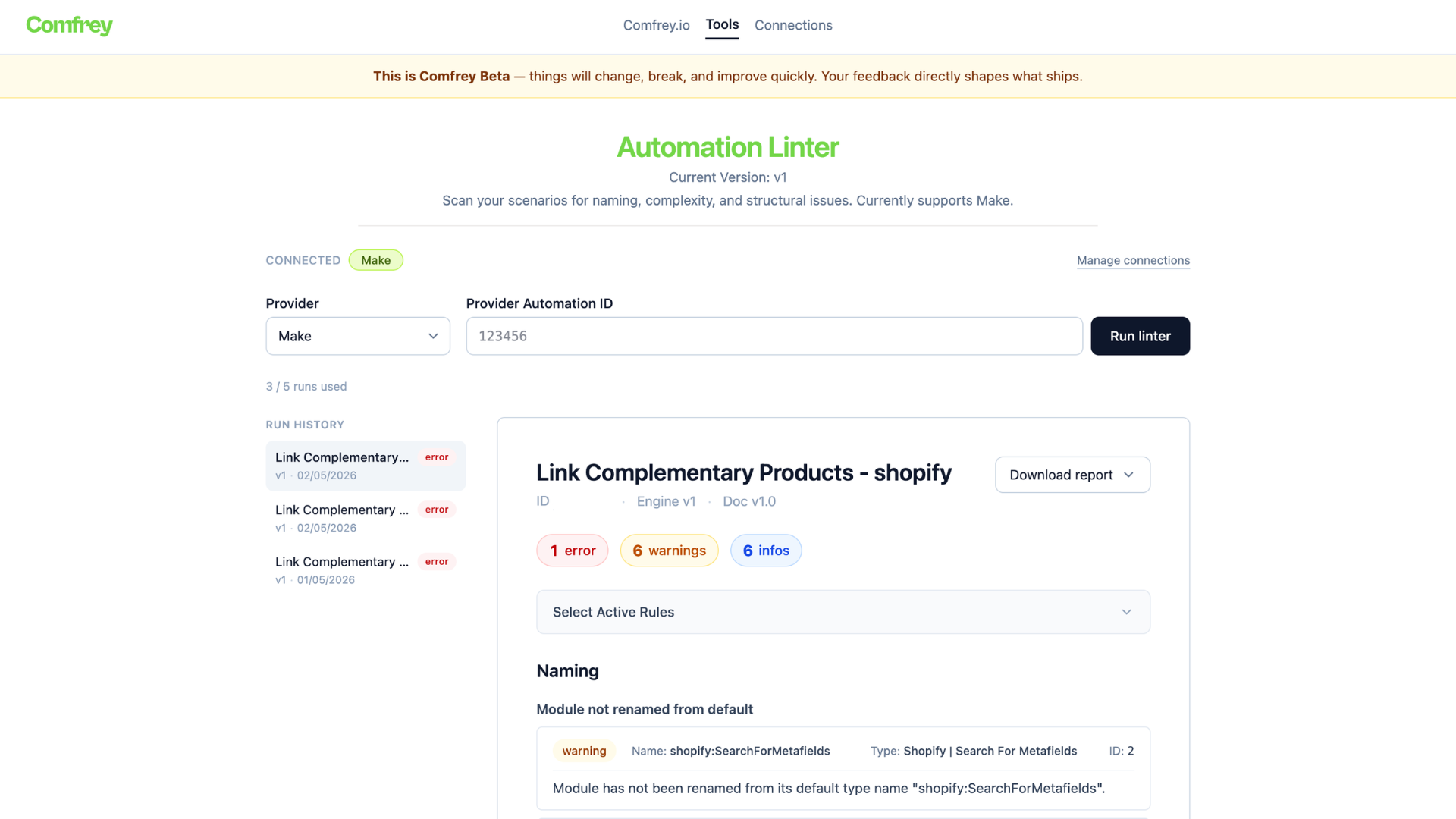Screen dimensions: 1456x819
Task: Filter by the 6 infos badge
Action: tap(766, 551)
